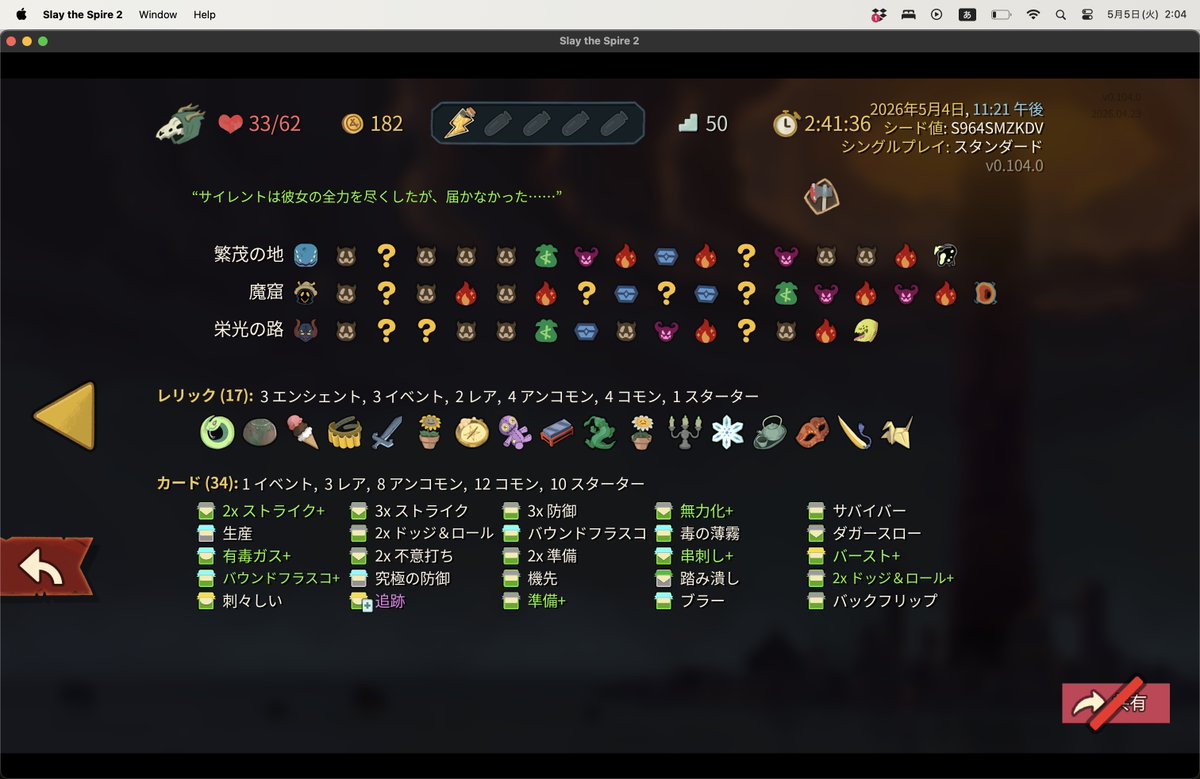
Task: Click the hooded ancient icon in 魔窟 row
Action: [x=306, y=293]
